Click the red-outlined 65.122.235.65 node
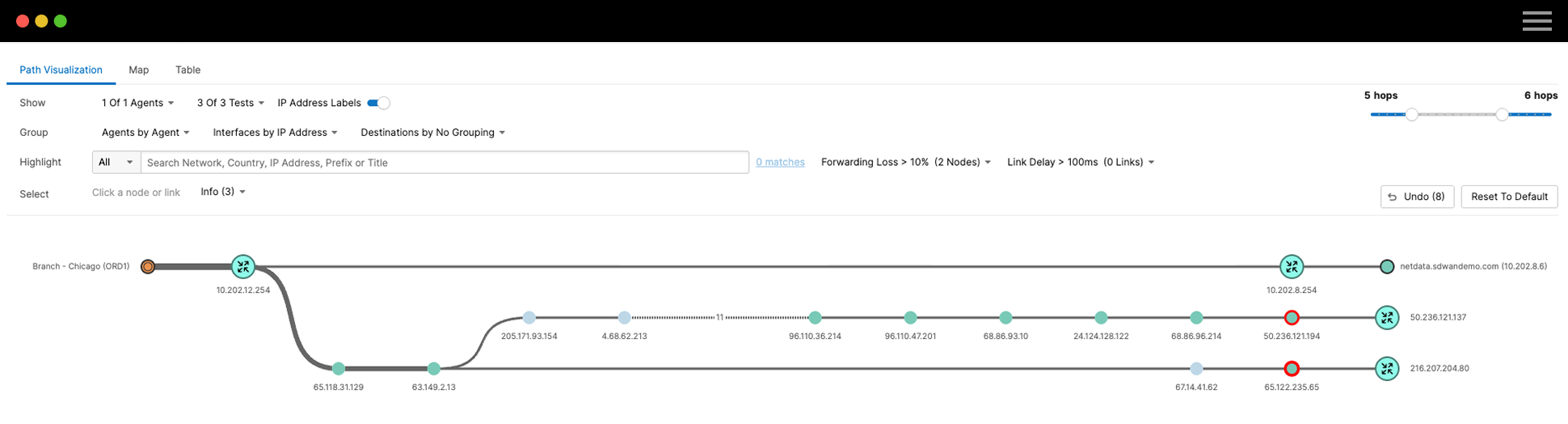This screenshot has width=1568, height=424. (1291, 369)
